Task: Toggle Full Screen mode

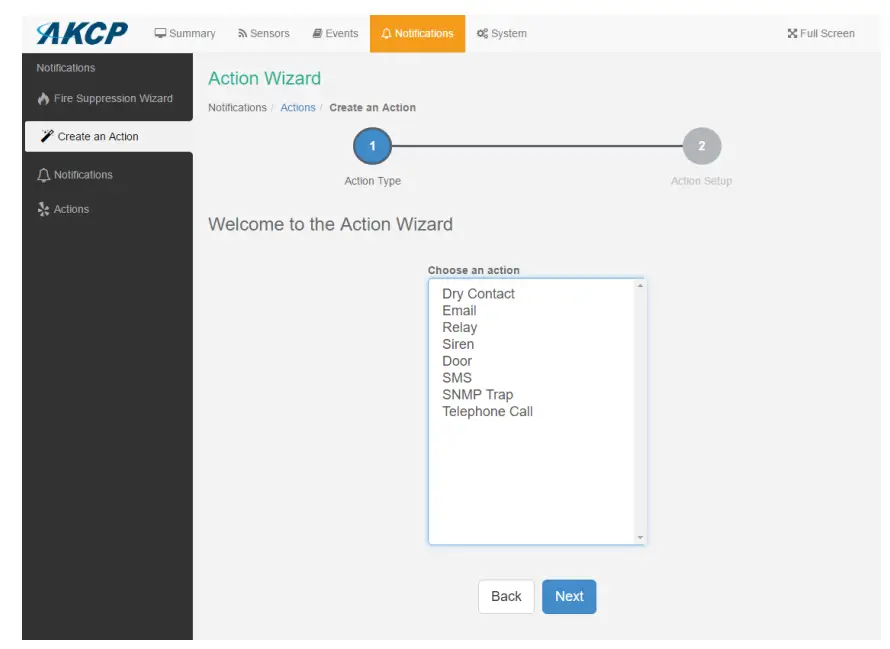Action: [x=821, y=34]
